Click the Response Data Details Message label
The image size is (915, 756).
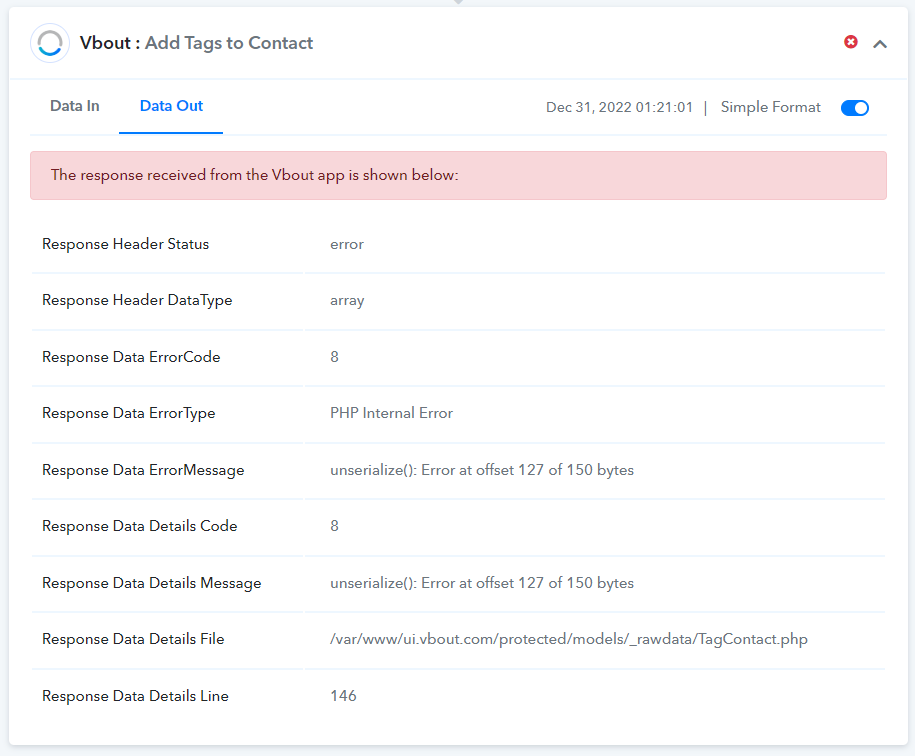point(152,583)
